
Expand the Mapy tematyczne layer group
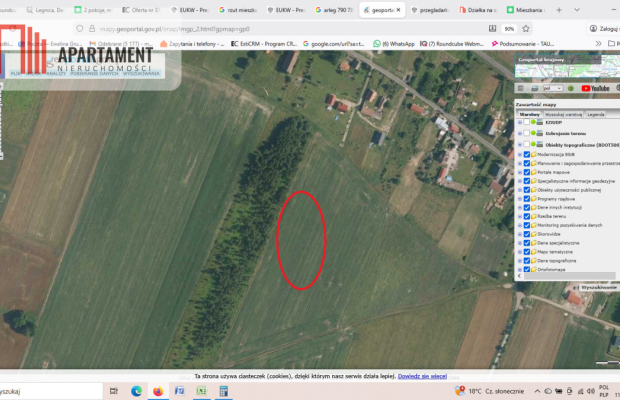pyautogui.click(x=518, y=253)
